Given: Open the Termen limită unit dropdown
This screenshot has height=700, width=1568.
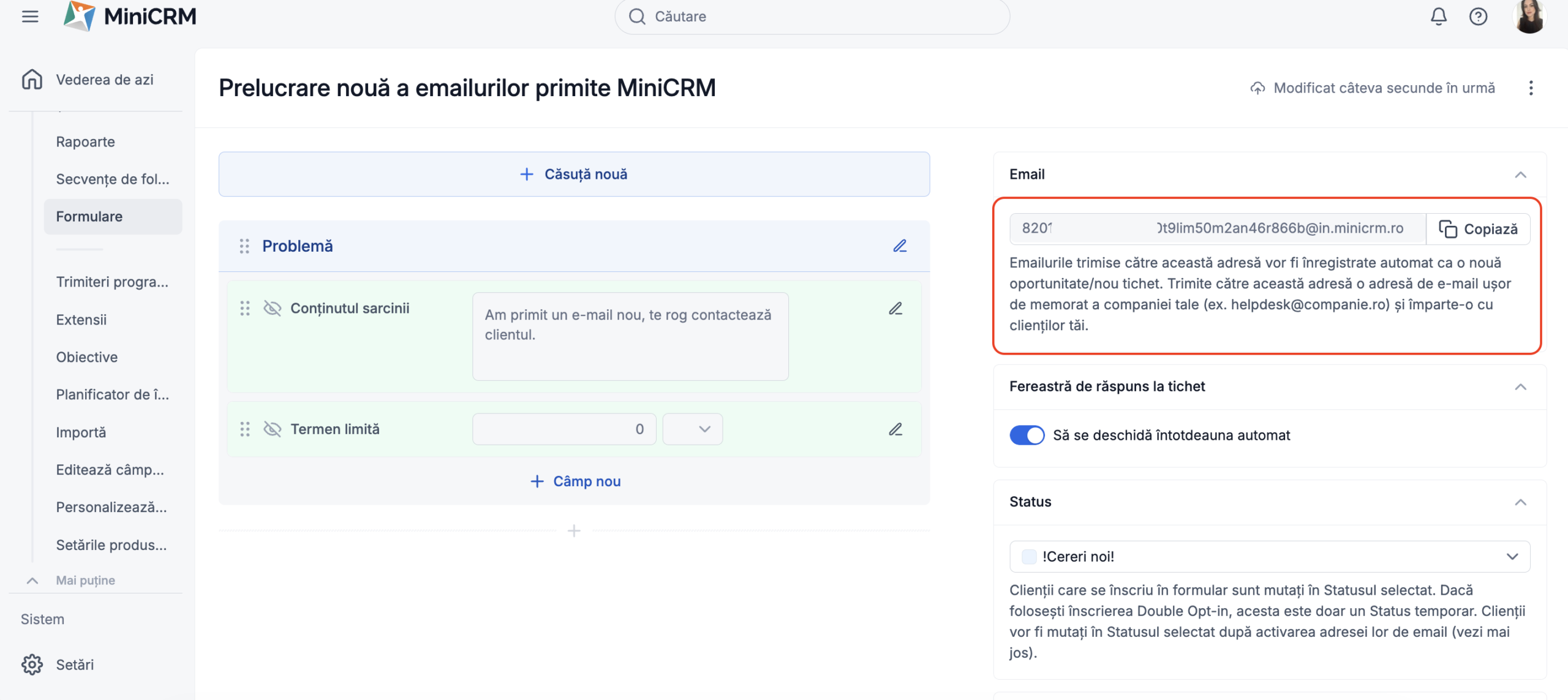Looking at the screenshot, I should click(x=692, y=429).
